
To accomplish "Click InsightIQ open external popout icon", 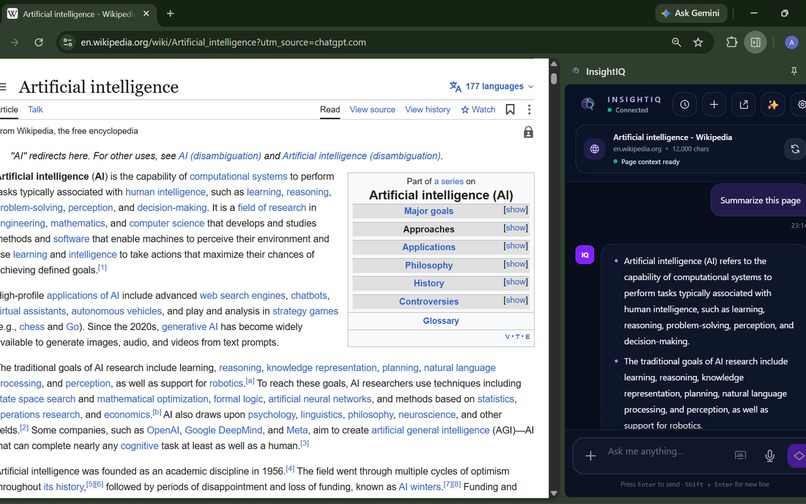I will pyautogui.click(x=743, y=104).
